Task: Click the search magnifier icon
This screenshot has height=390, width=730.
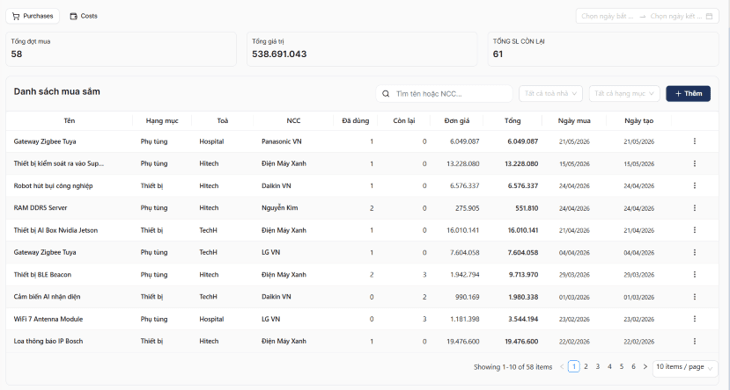Action: 385,94
